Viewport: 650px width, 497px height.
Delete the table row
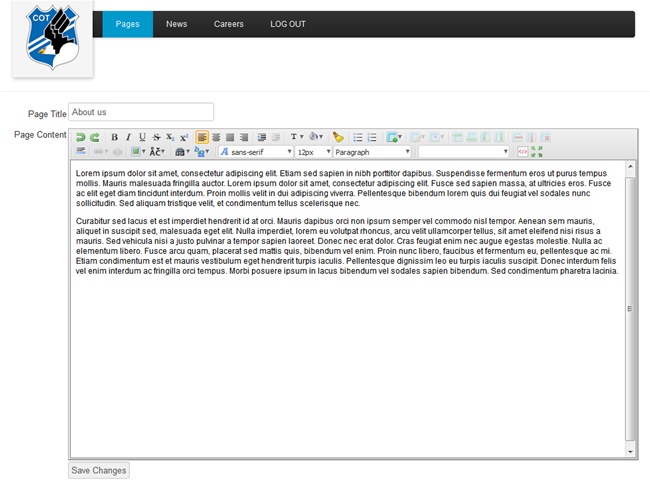click(x=517, y=137)
